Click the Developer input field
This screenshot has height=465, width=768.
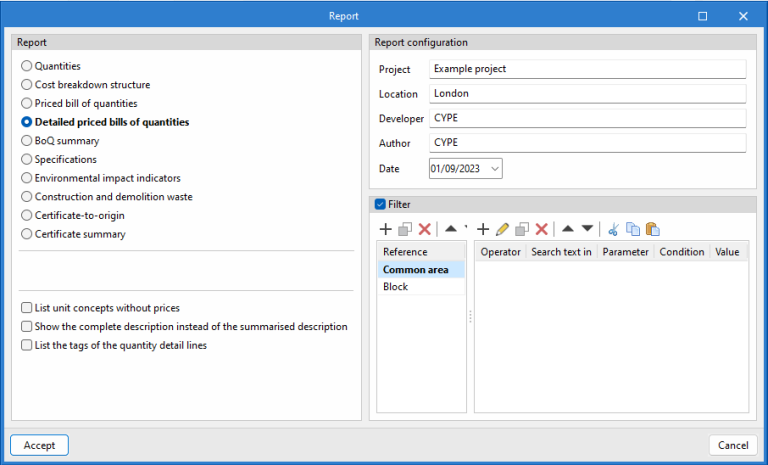[x=588, y=118]
